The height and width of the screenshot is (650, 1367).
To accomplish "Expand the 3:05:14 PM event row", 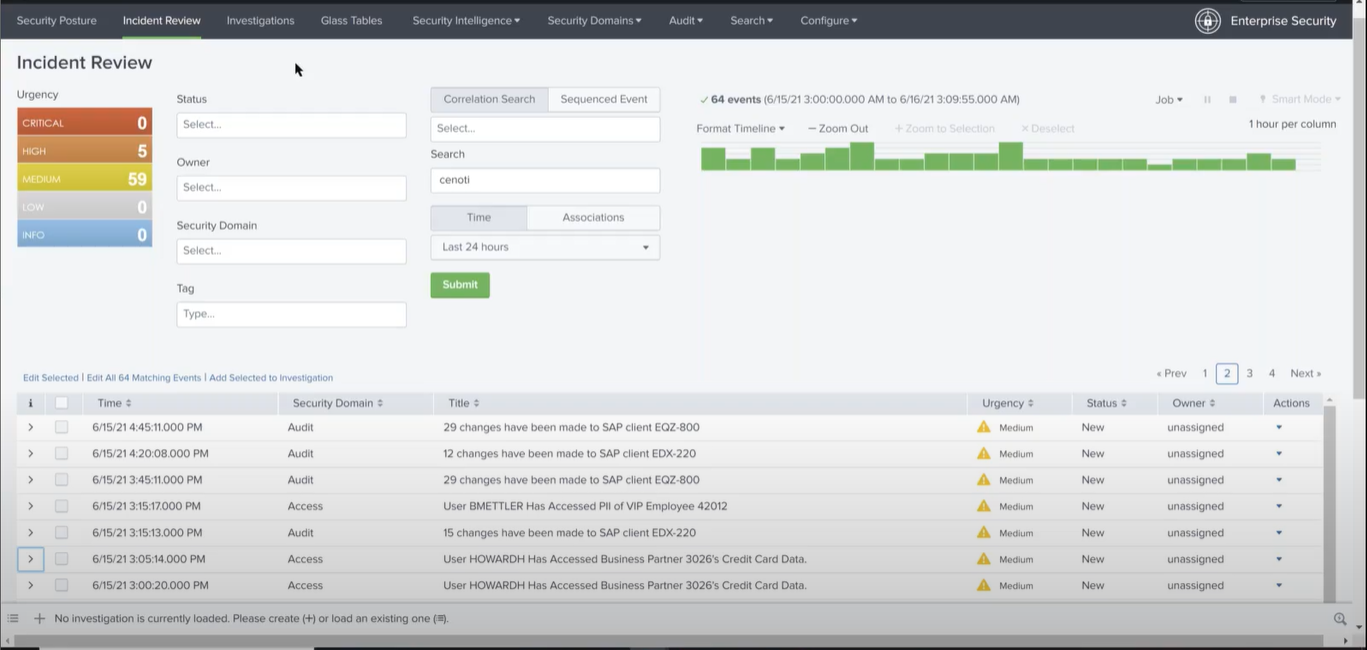I will coord(30,559).
